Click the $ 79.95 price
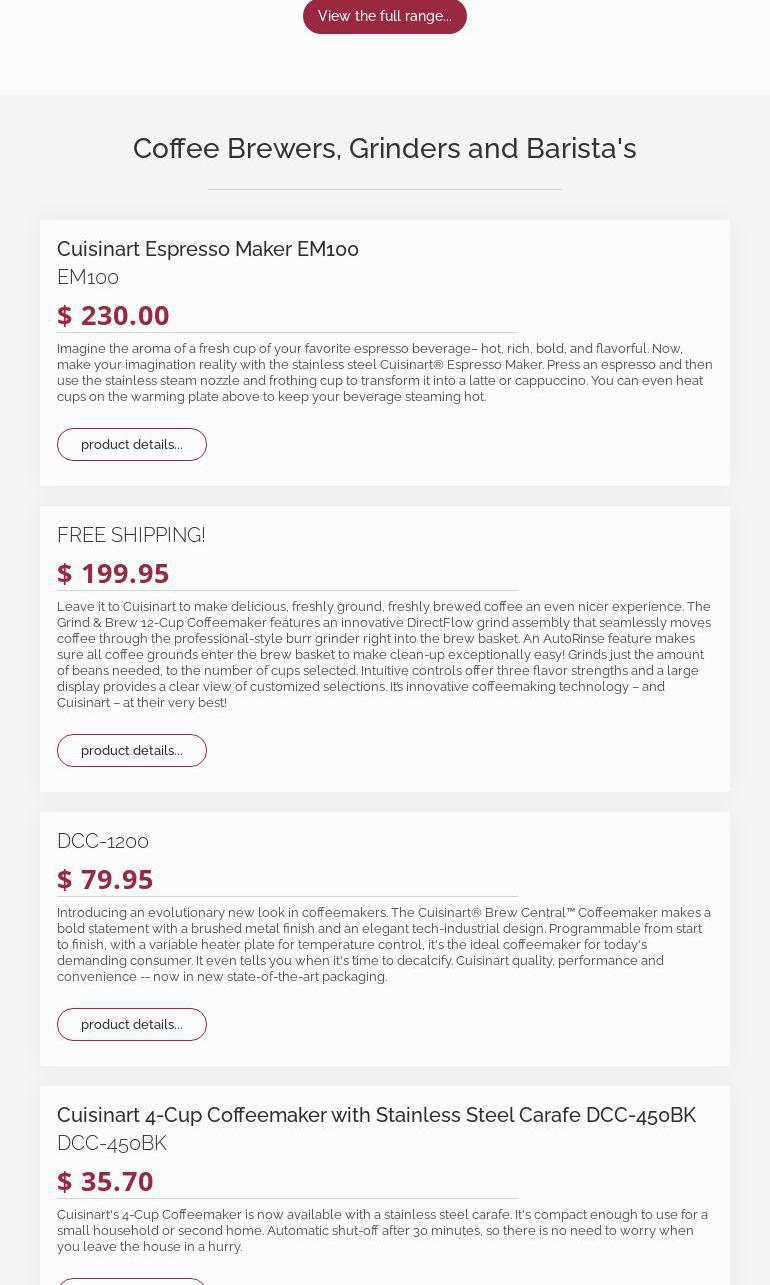Image resolution: width=770 pixels, height=1285 pixels. coord(105,879)
